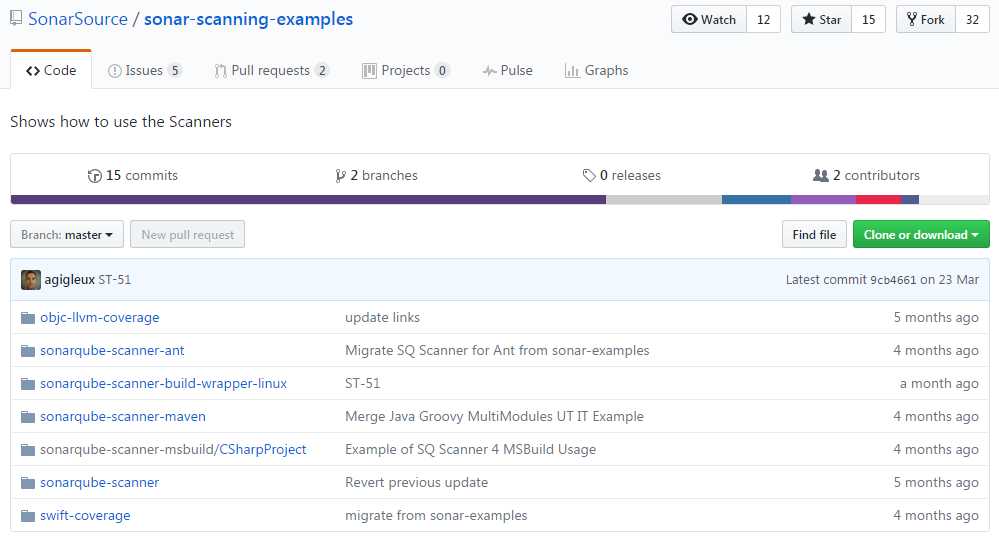Viewport: 999px width, 550px height.
Task: Open forks count 32
Action: (972, 20)
